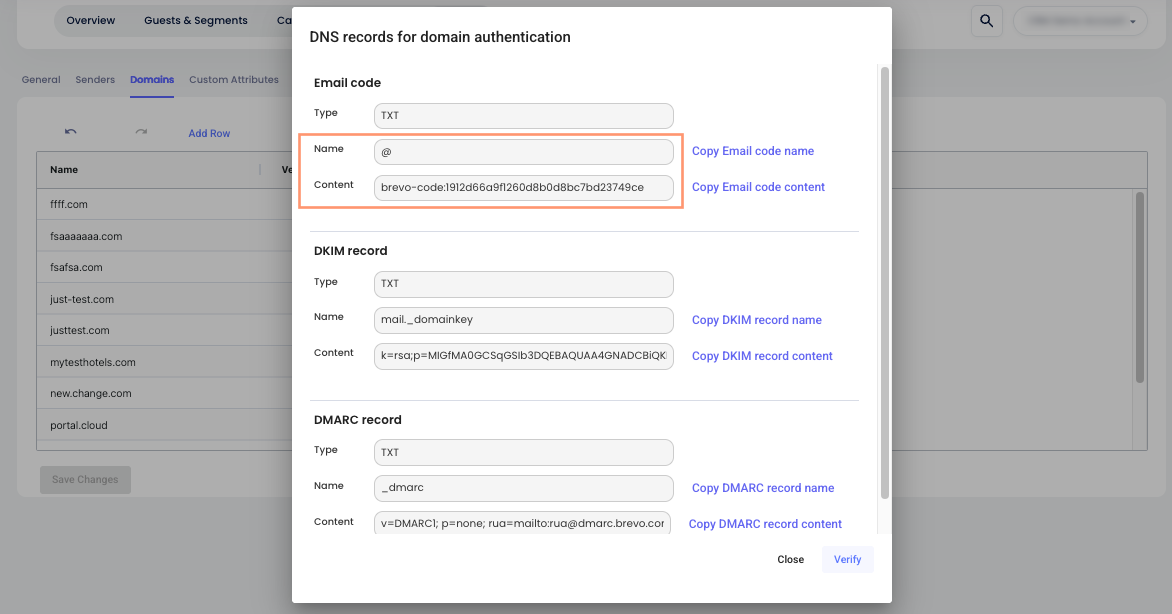This screenshot has width=1172, height=614.
Task: Click the dialog's vertical scrollbar
Action: pyautogui.click(x=884, y=282)
